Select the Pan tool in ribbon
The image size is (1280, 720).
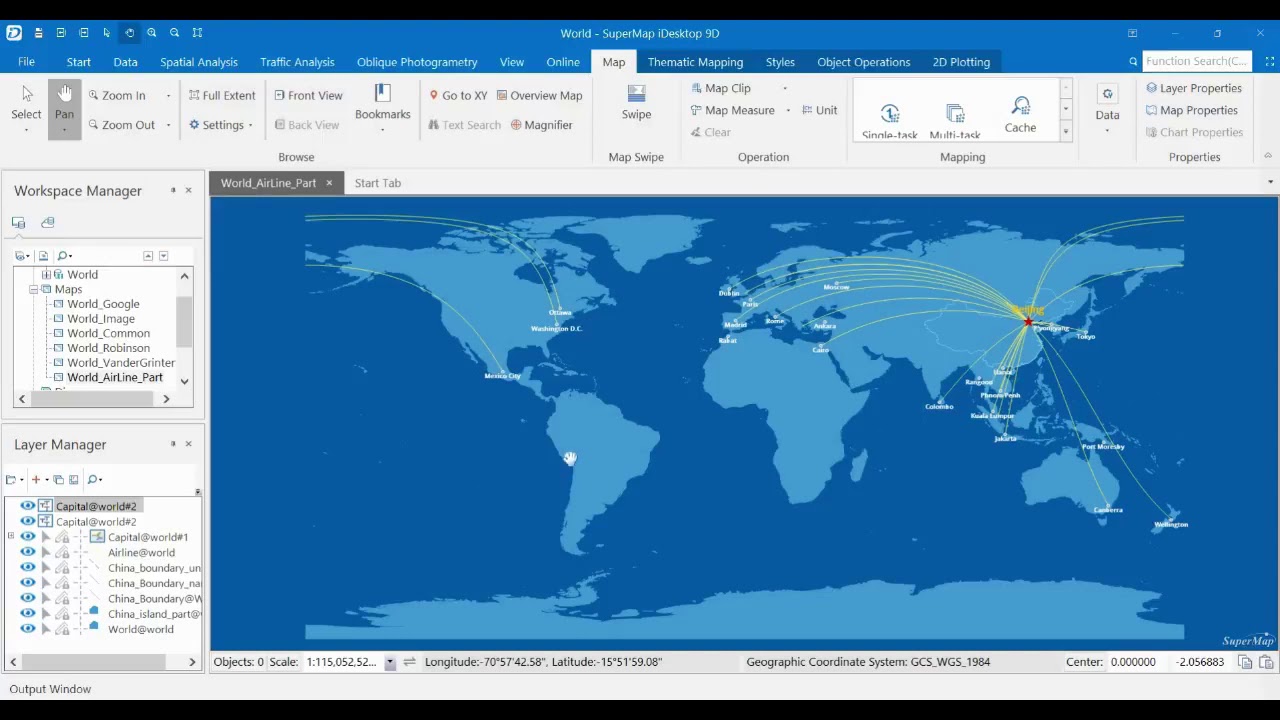coord(64,108)
